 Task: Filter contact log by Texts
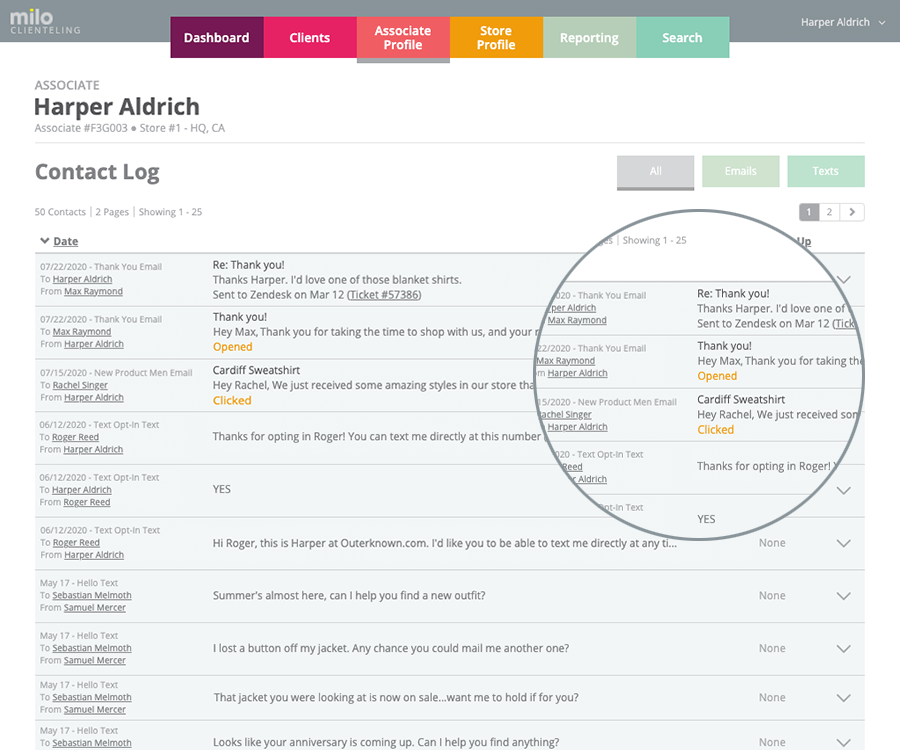(825, 171)
